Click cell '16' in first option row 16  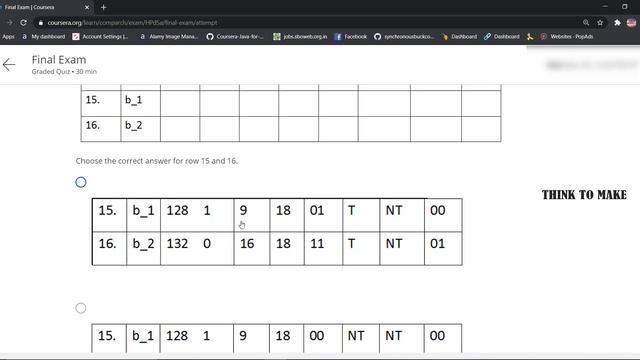point(247,244)
